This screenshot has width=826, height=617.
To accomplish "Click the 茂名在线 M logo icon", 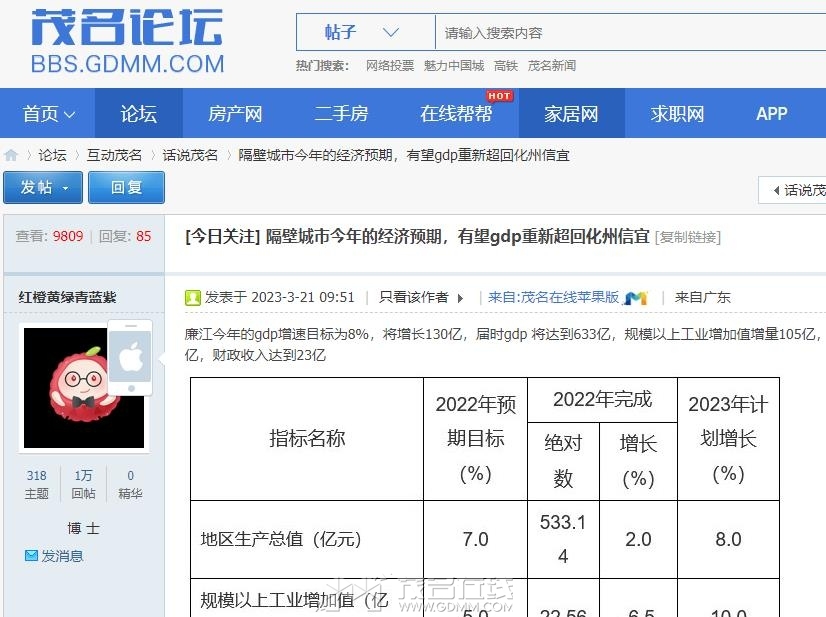I will point(635,298).
